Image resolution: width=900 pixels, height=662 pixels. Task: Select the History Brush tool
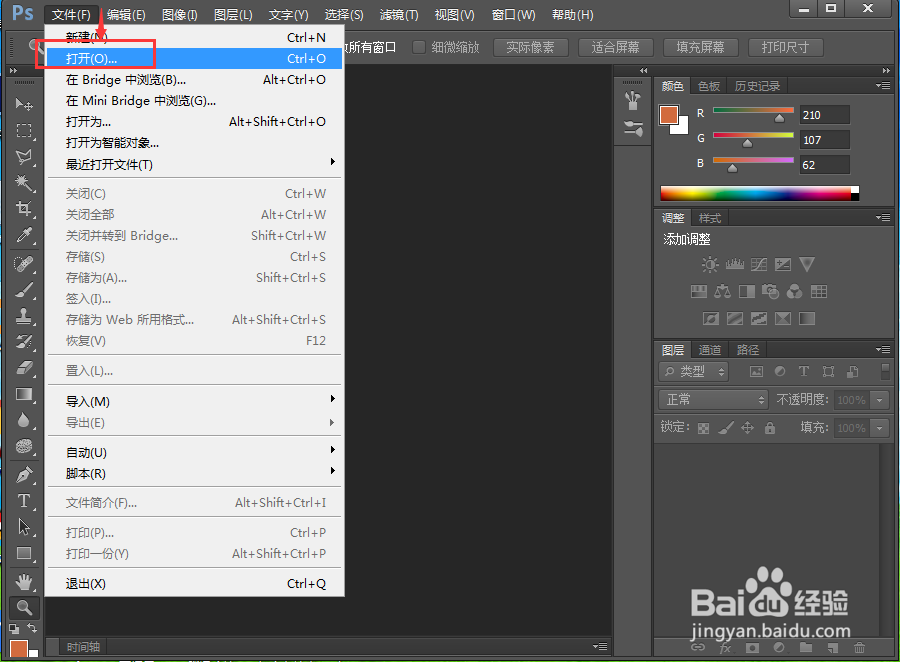(x=24, y=342)
